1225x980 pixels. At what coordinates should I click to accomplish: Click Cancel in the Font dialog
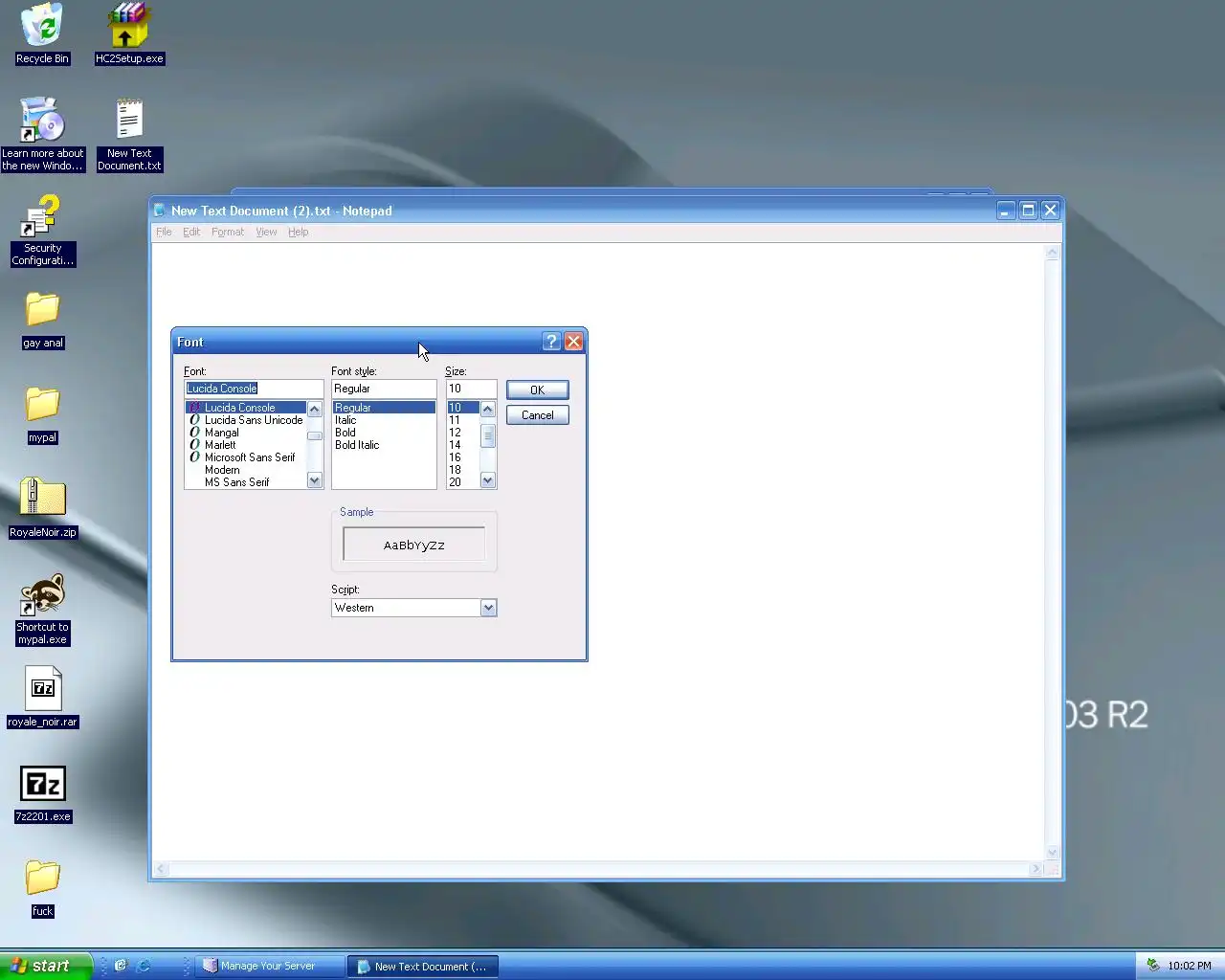click(x=537, y=415)
